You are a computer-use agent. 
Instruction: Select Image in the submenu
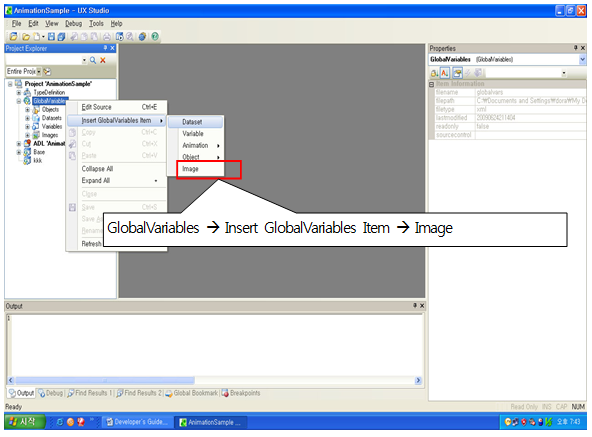pyautogui.click(x=196, y=169)
